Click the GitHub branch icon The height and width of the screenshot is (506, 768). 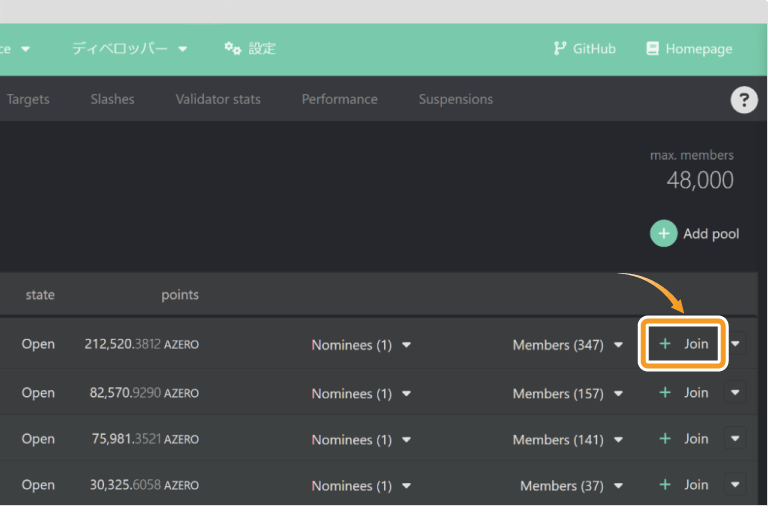click(559, 48)
